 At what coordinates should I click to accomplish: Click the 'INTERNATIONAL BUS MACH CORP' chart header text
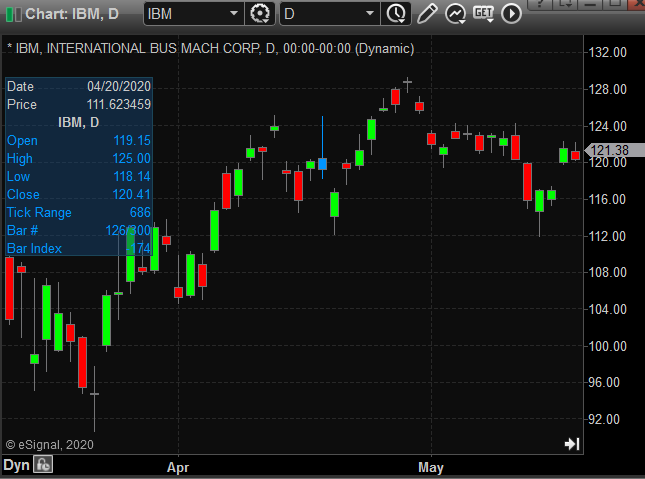point(153,49)
